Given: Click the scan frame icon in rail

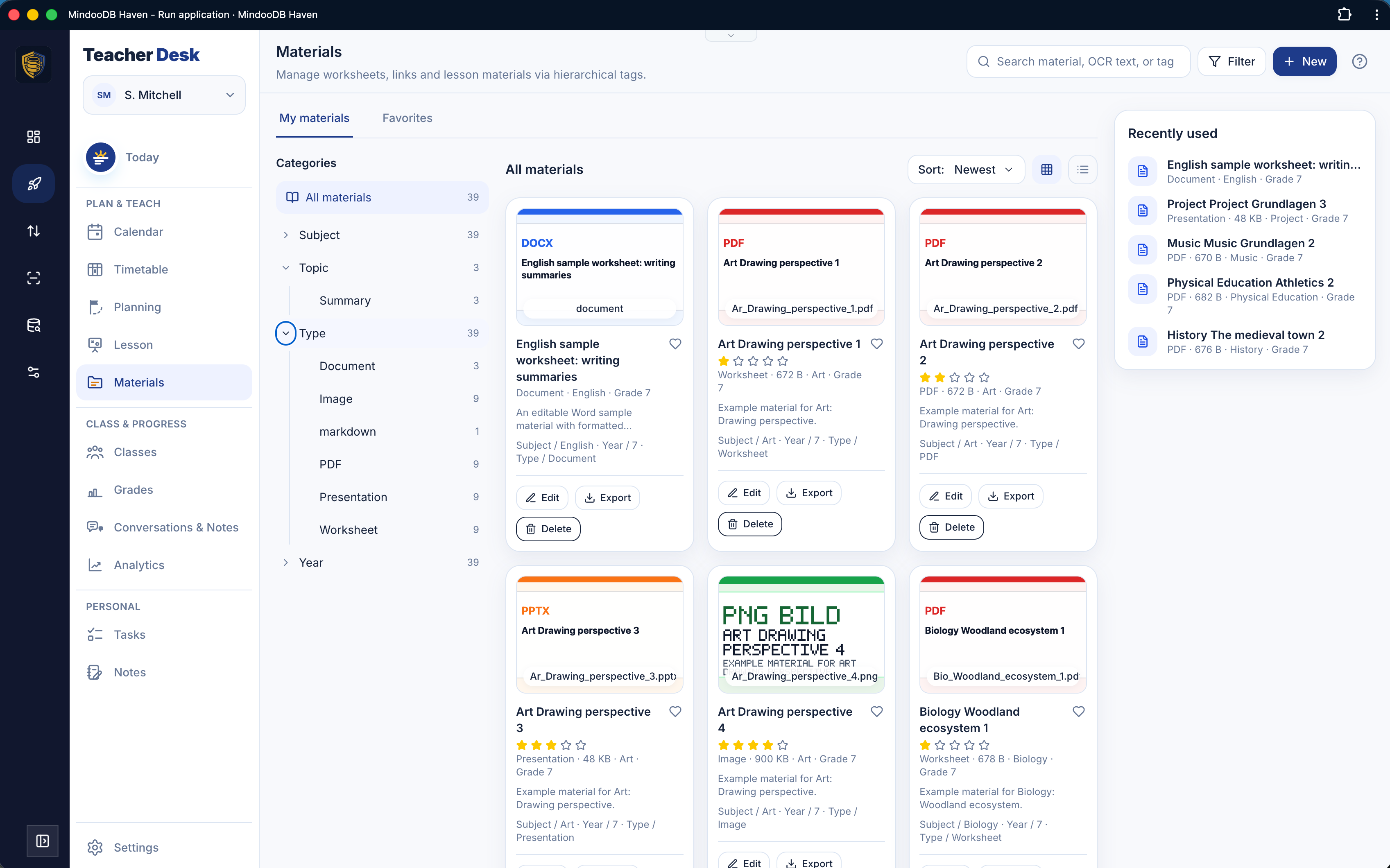Looking at the screenshot, I should click(x=33, y=278).
